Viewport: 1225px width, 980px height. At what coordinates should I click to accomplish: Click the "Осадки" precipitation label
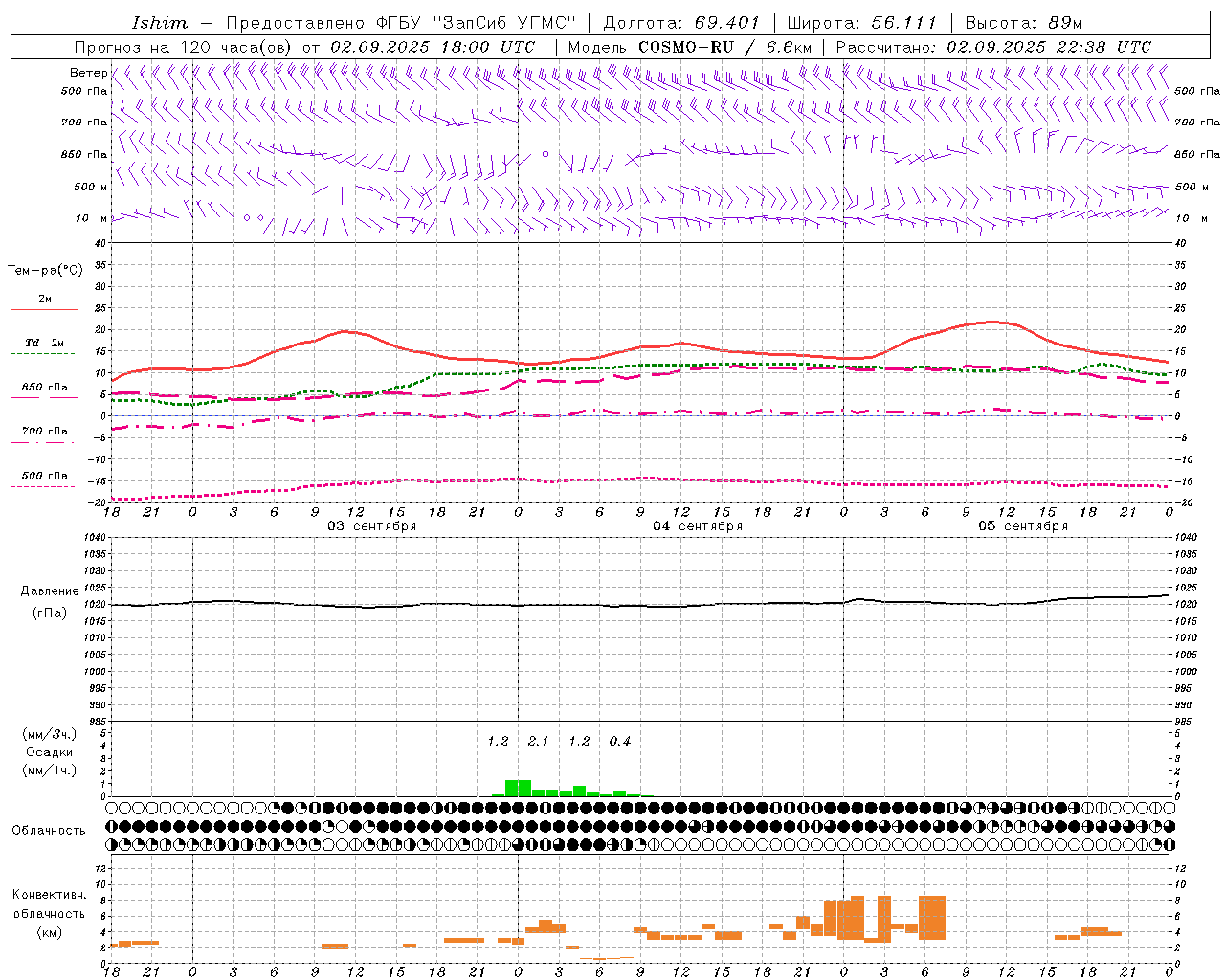[50, 752]
